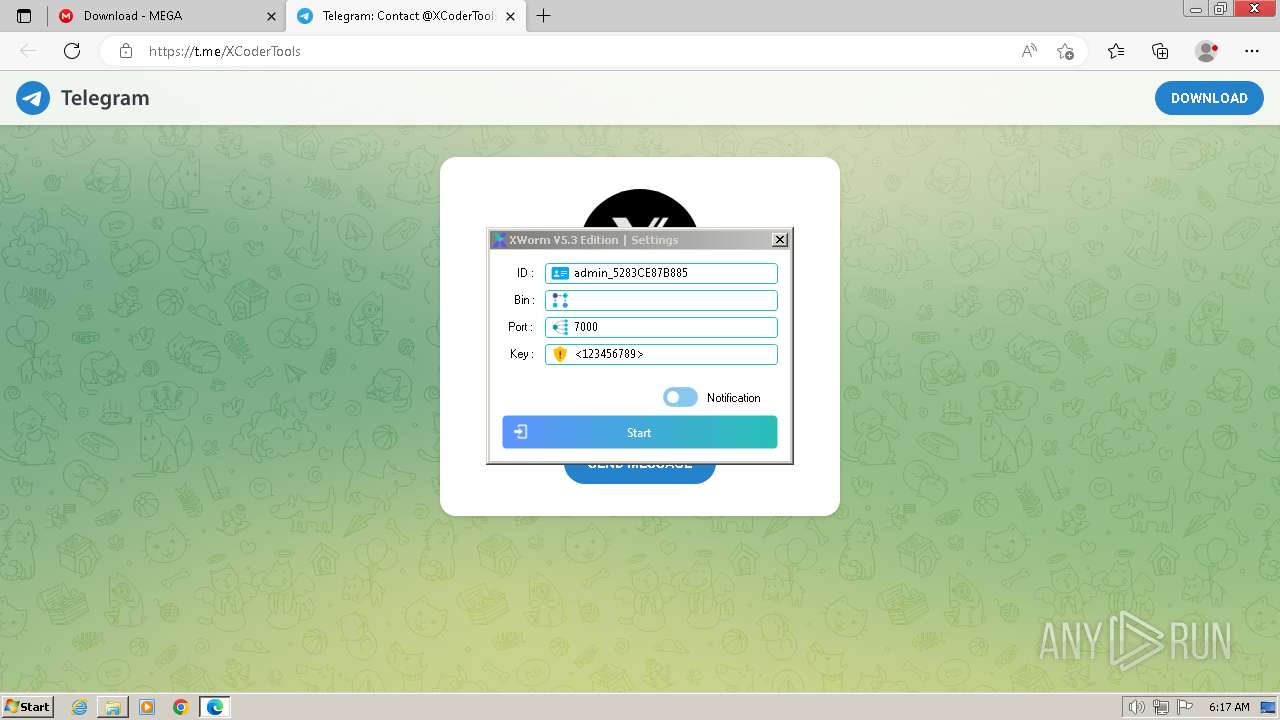Image resolution: width=1280 pixels, height=720 pixels.
Task: Open the network status tray icon
Action: (x=1161, y=707)
